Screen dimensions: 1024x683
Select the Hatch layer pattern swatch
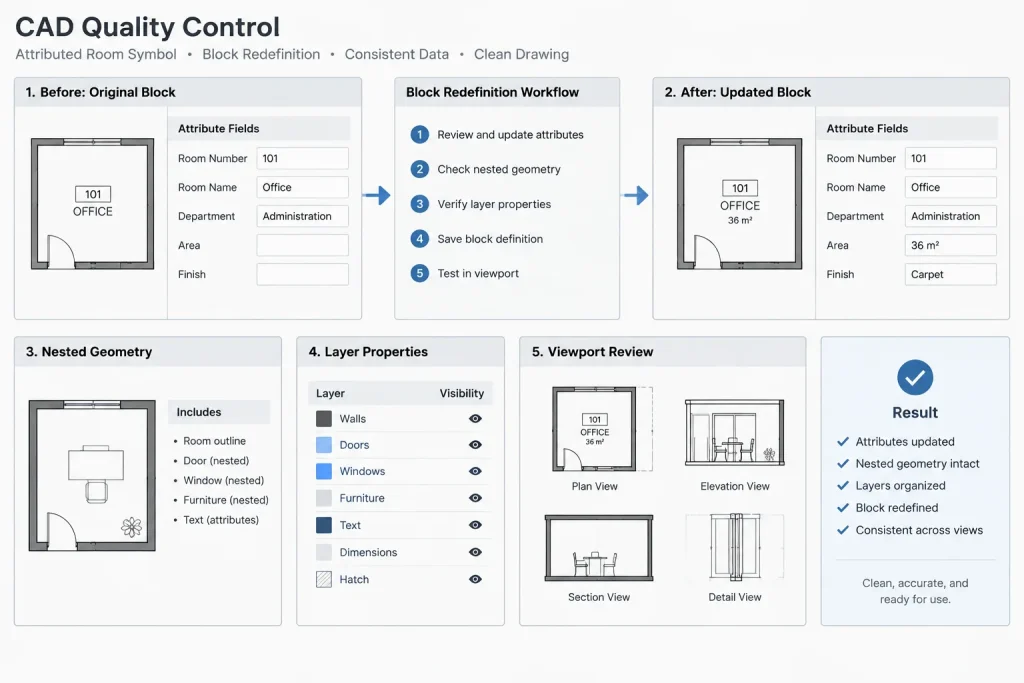[324, 579]
